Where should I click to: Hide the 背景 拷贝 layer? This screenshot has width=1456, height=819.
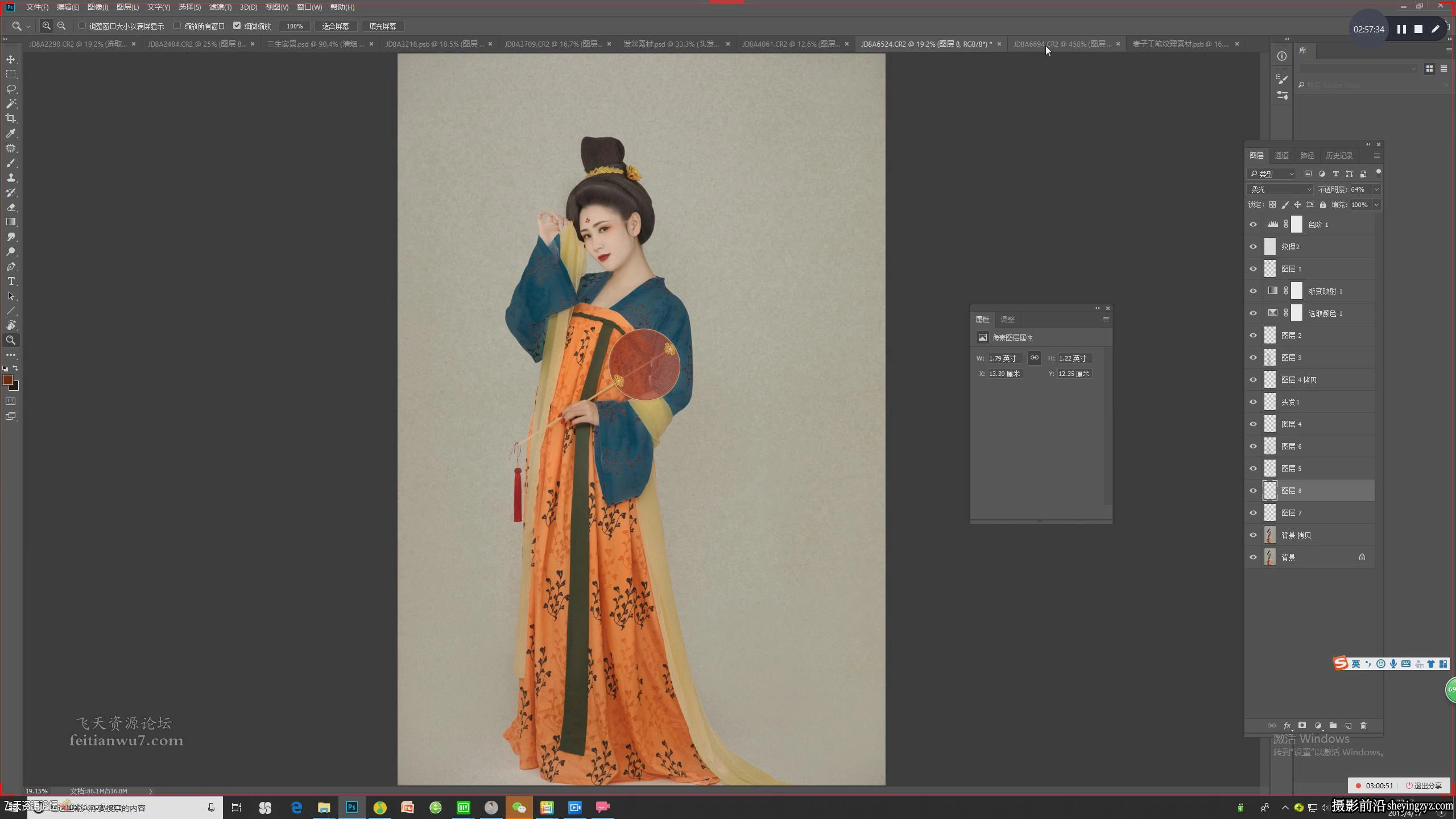click(1253, 535)
